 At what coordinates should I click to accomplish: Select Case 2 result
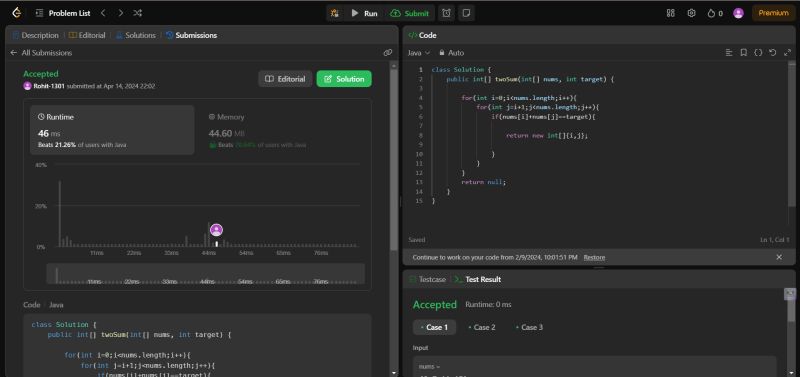(x=482, y=328)
